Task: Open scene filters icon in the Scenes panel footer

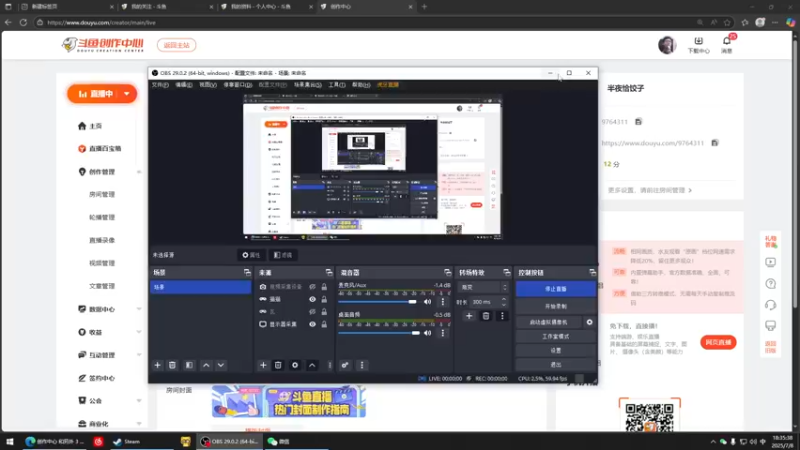Action: coord(189,365)
